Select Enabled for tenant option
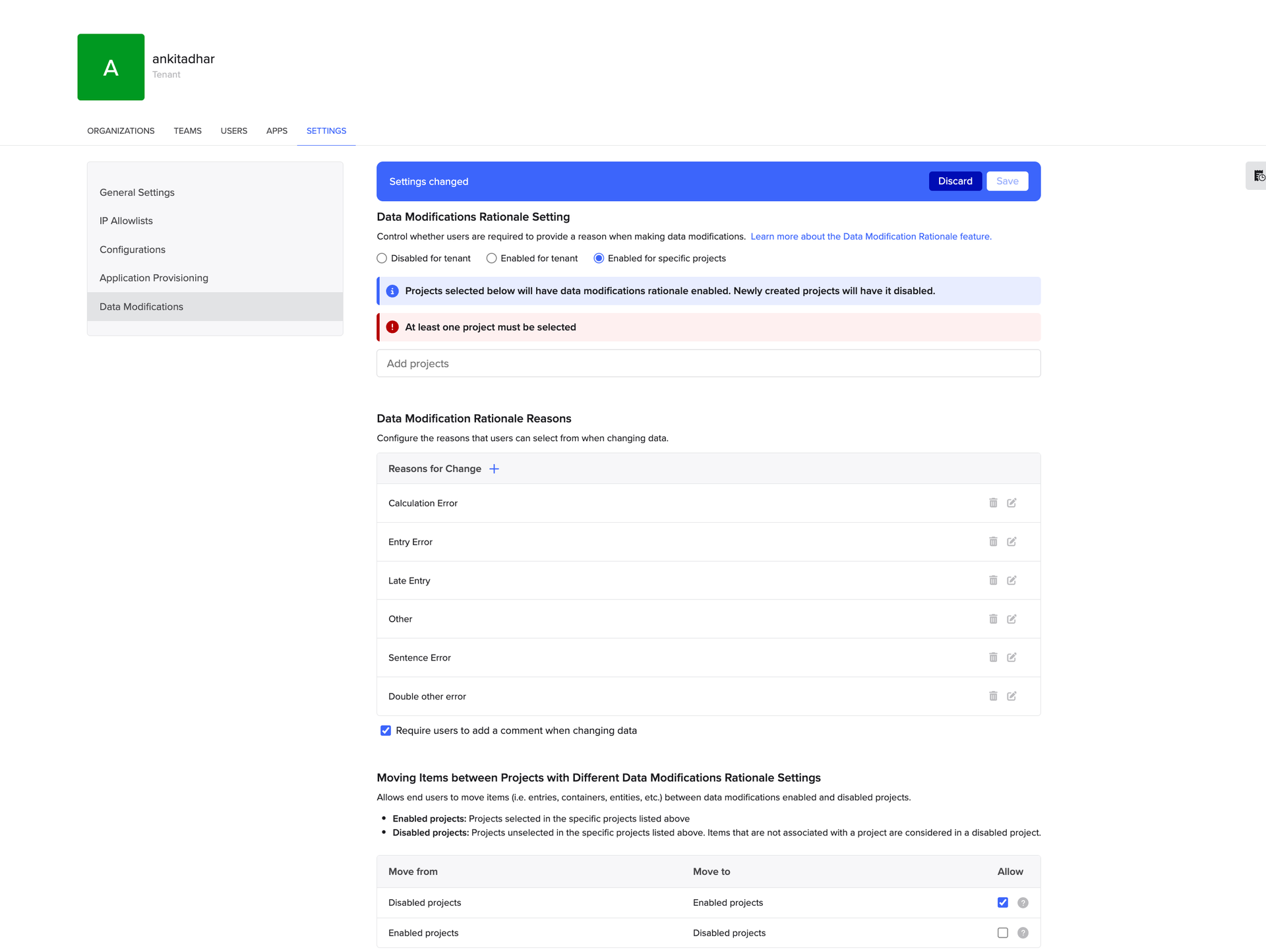Viewport: 1266px width, 952px height. 491,258
